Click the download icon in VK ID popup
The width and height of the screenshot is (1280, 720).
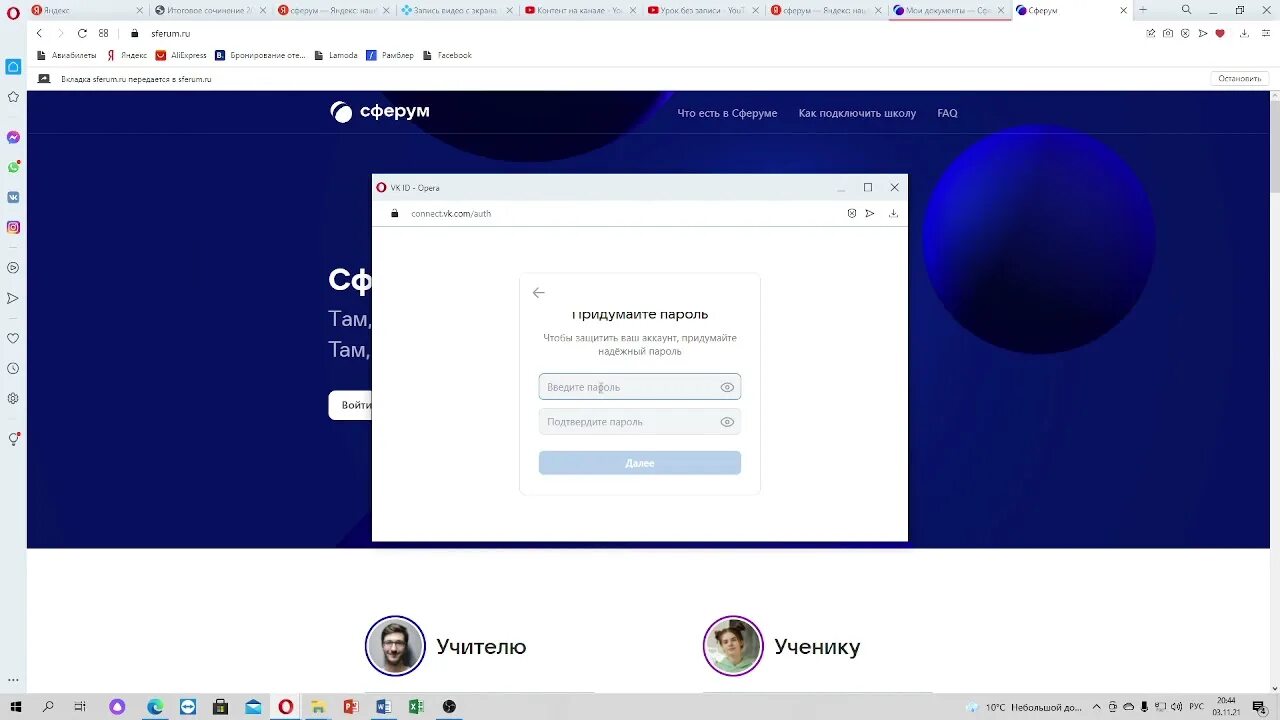(893, 213)
